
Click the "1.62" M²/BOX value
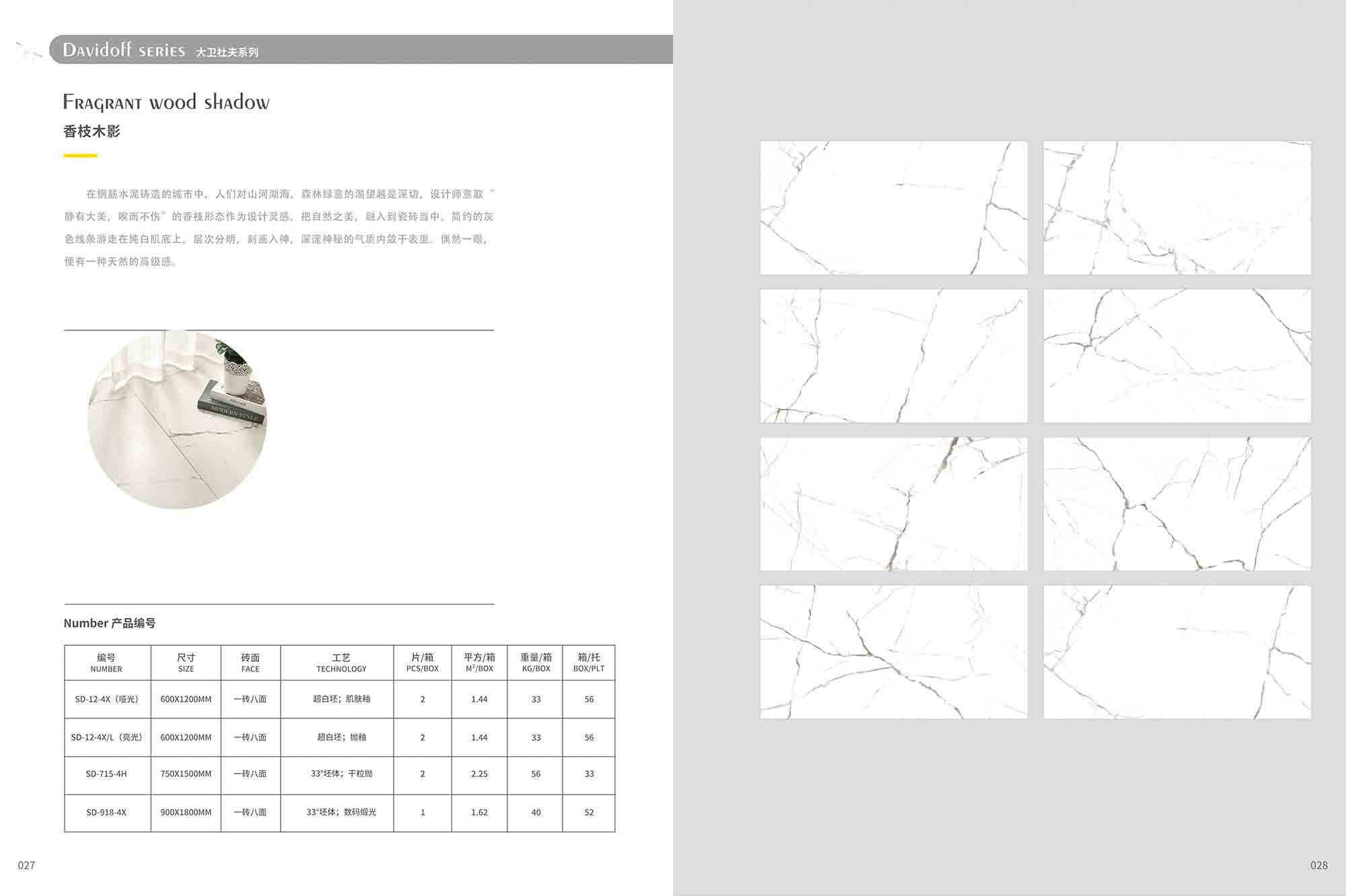[479, 812]
